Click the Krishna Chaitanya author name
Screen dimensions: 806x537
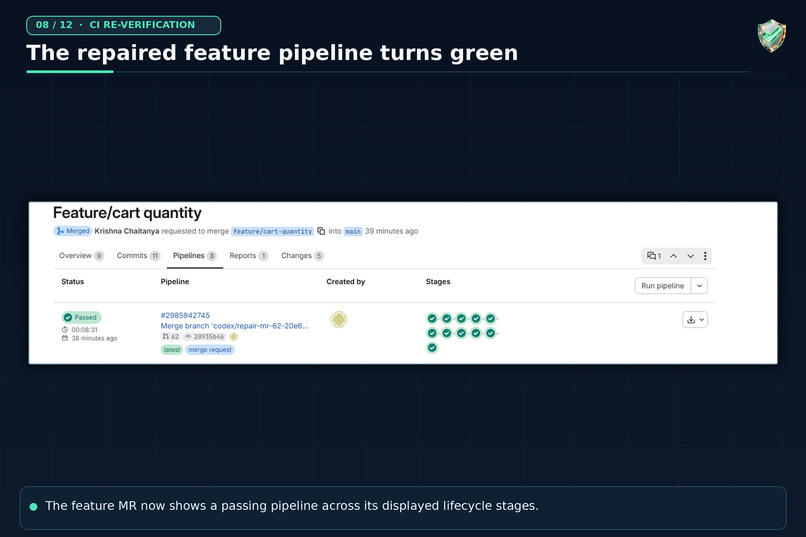pyautogui.click(x=127, y=231)
